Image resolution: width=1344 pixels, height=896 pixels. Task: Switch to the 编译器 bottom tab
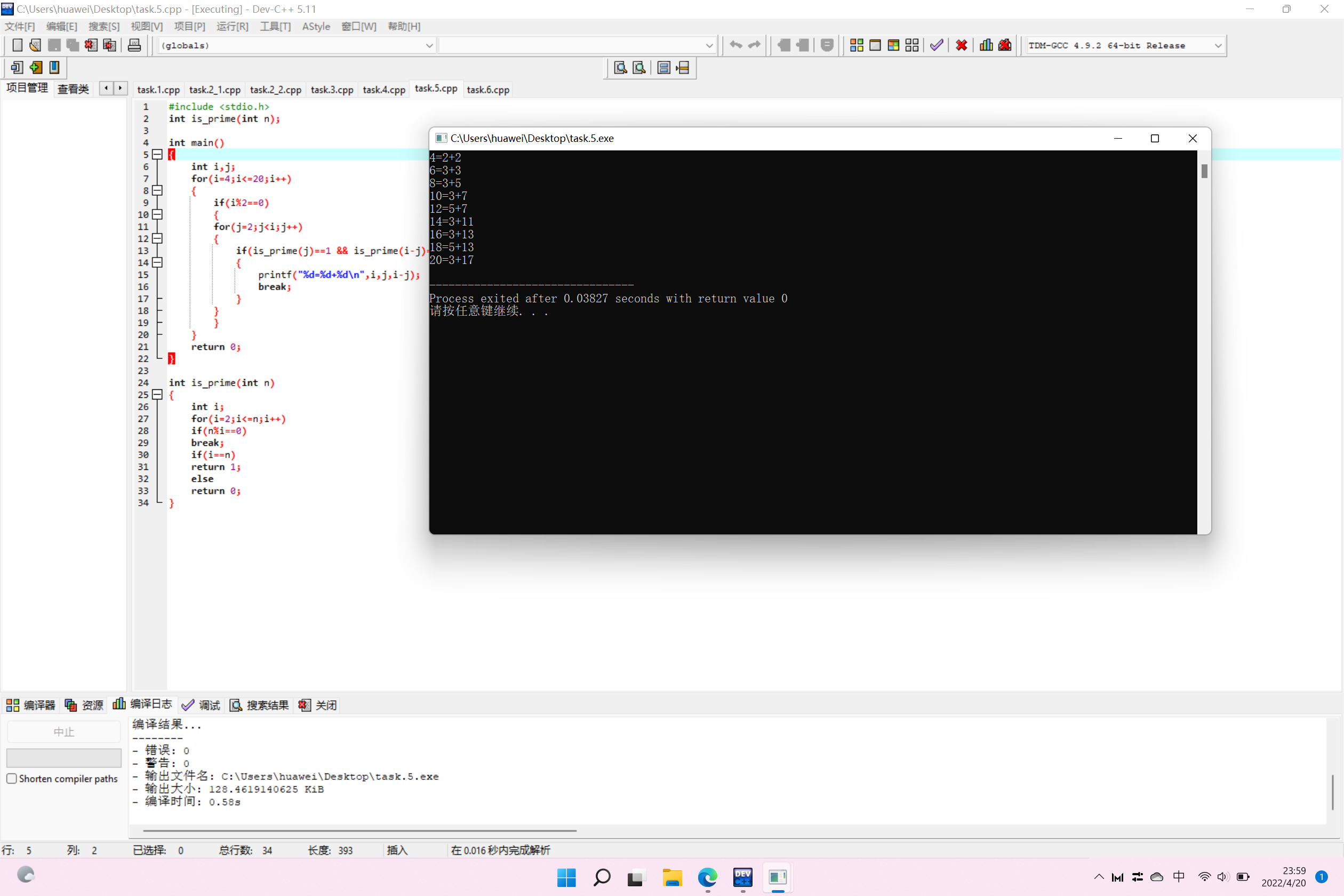(x=31, y=705)
